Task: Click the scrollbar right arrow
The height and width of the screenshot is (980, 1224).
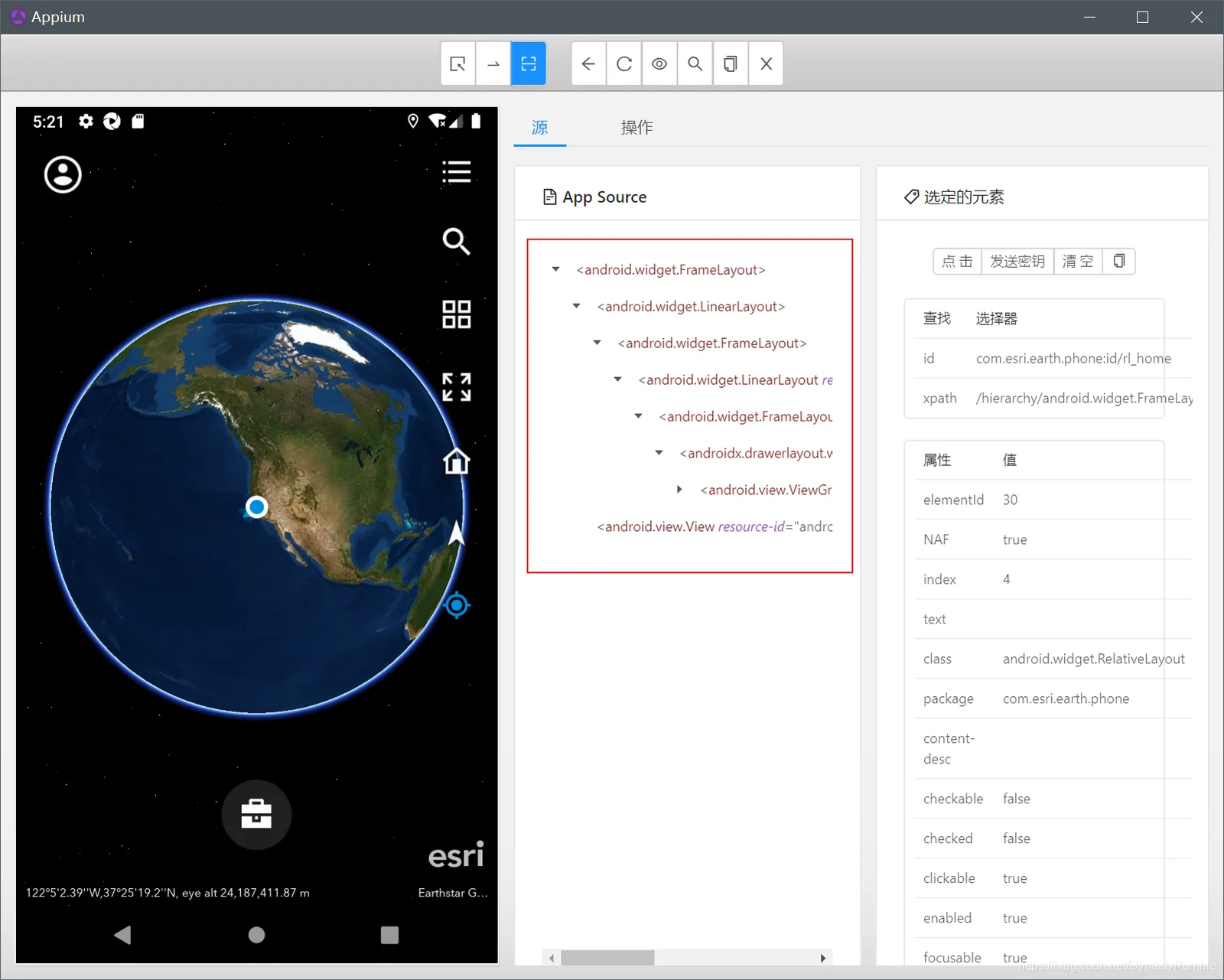Action: coord(823,958)
